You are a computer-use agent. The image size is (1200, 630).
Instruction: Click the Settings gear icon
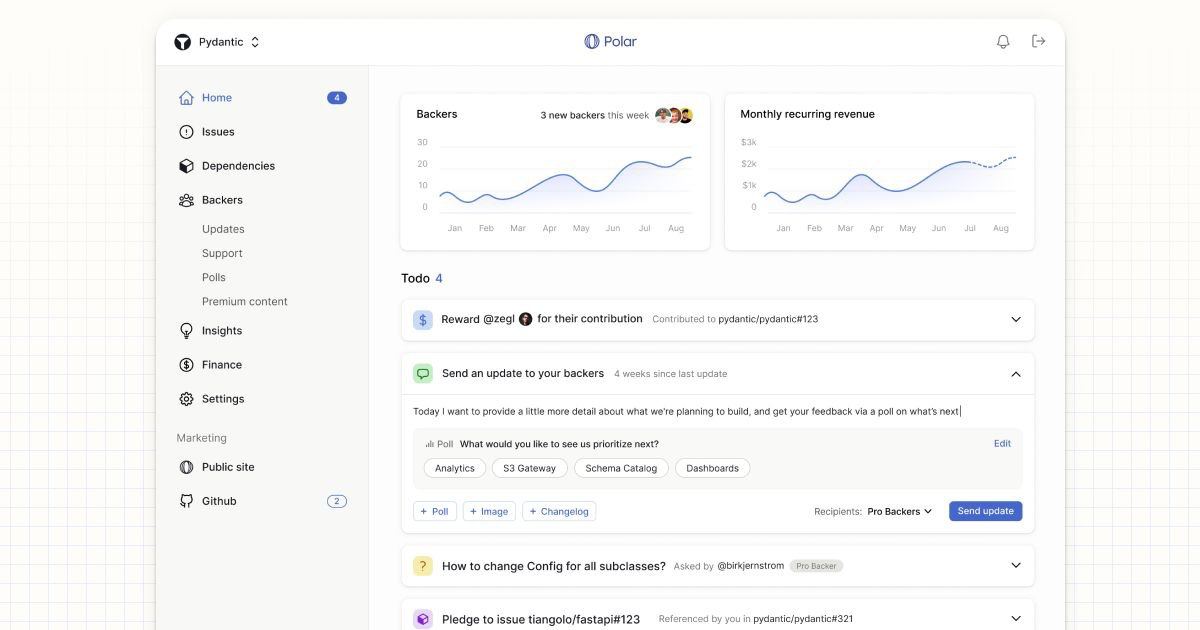click(x=186, y=399)
